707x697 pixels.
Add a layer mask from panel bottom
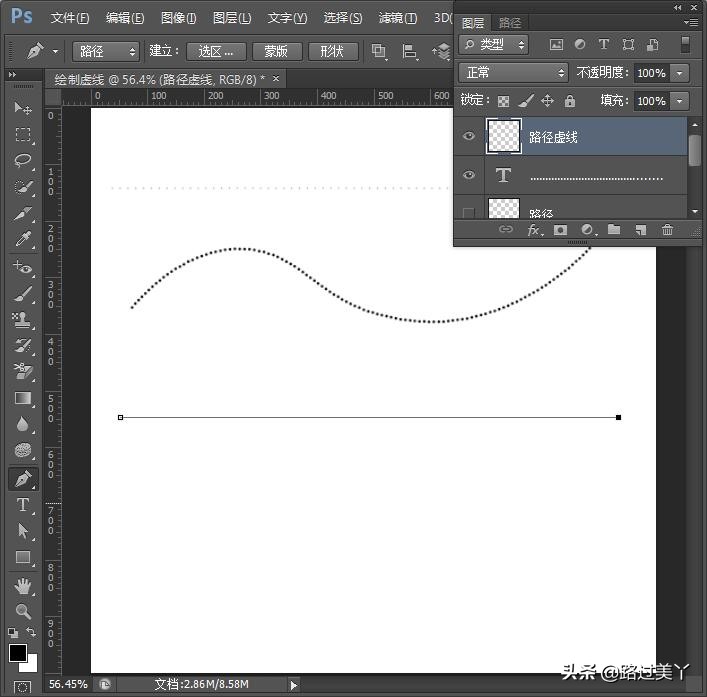click(x=560, y=230)
